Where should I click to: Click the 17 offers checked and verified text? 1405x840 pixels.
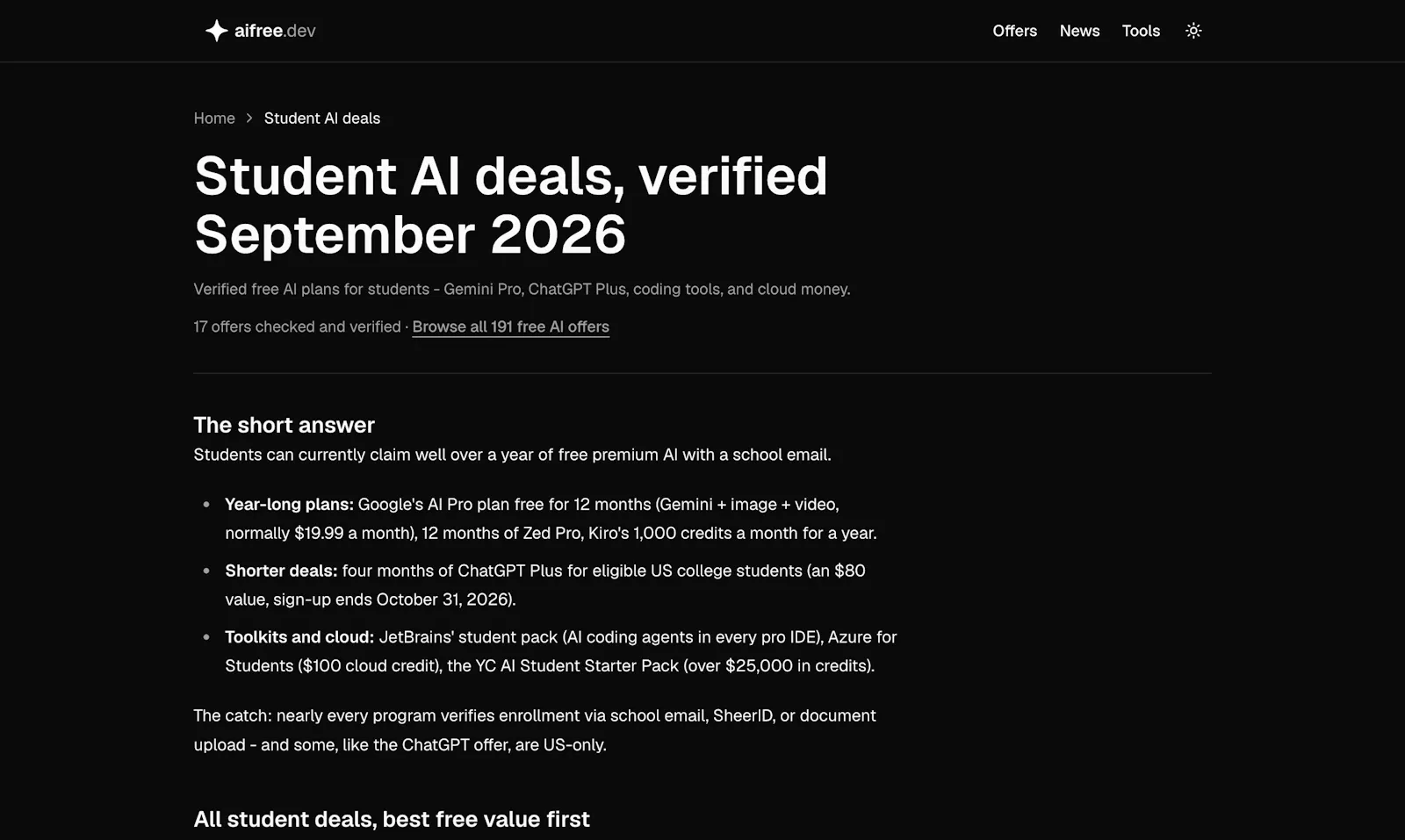(297, 327)
